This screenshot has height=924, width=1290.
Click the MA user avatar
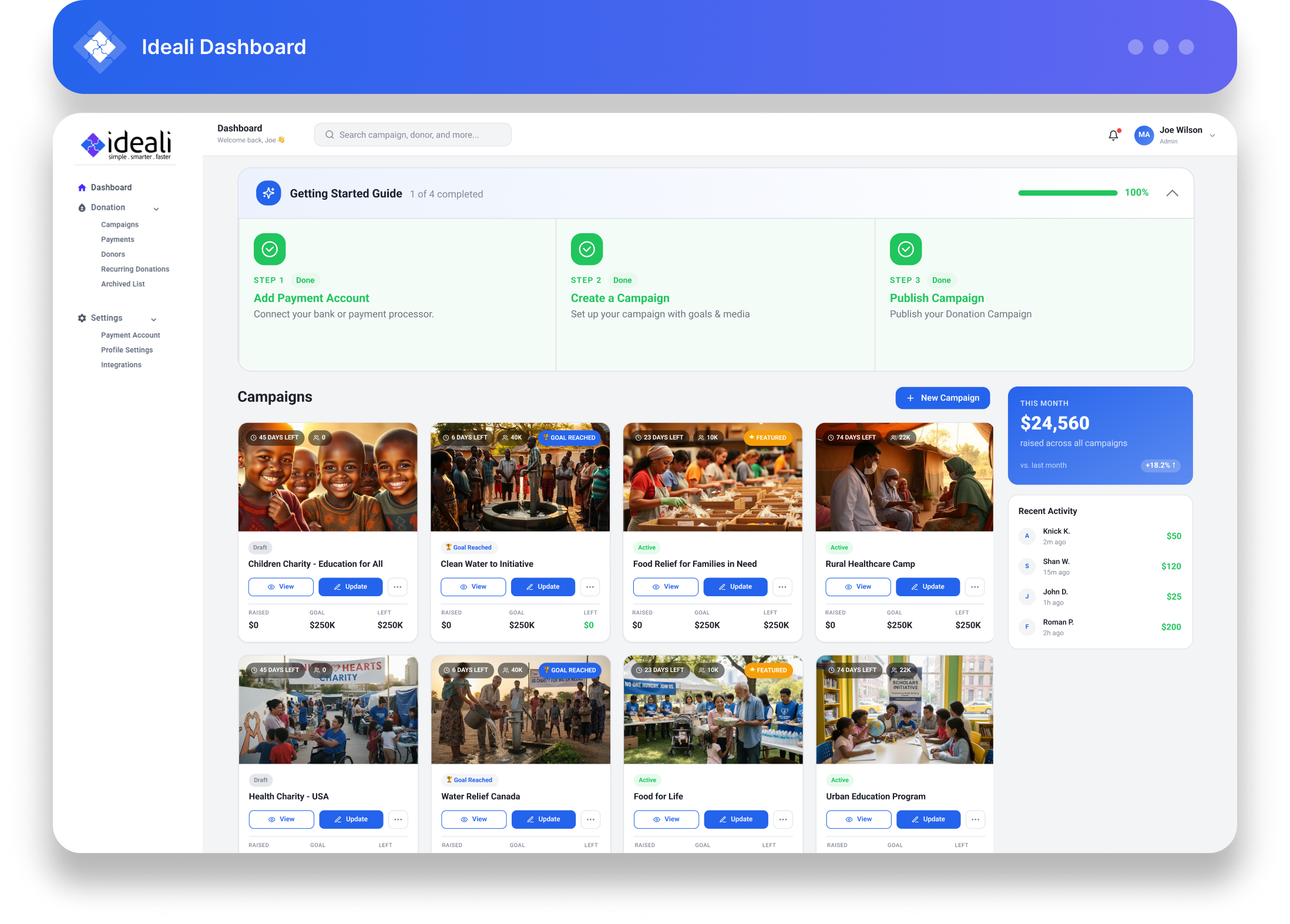coord(1143,135)
